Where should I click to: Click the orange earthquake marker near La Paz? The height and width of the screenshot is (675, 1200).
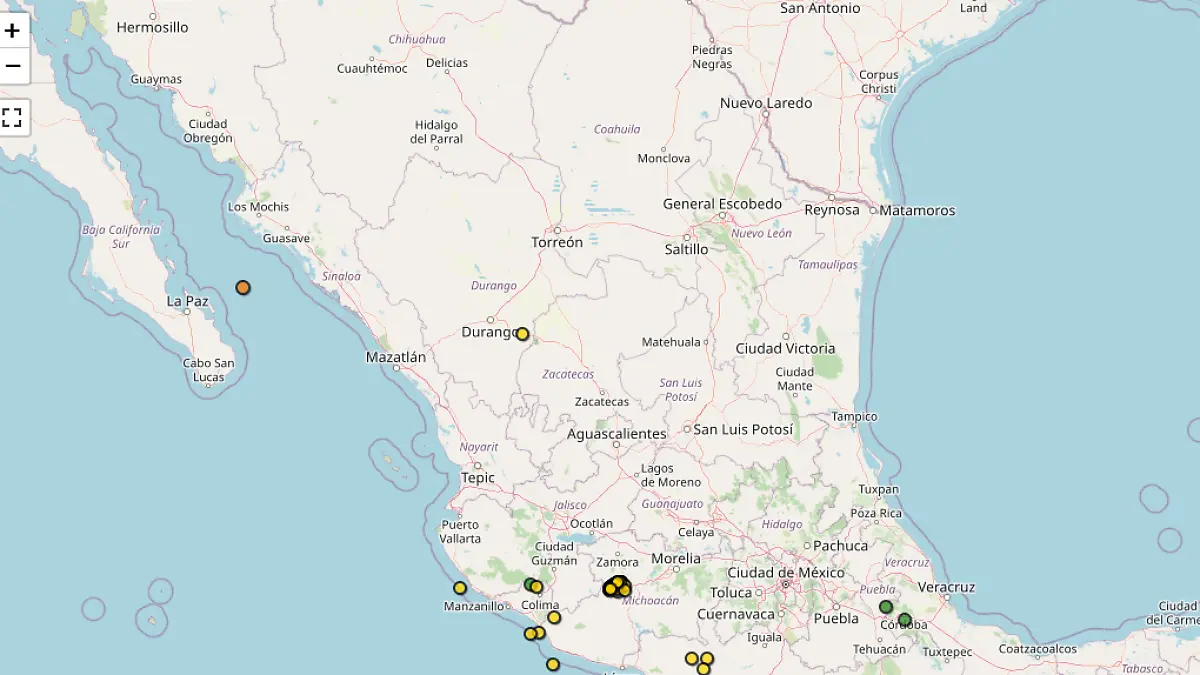[x=243, y=288]
